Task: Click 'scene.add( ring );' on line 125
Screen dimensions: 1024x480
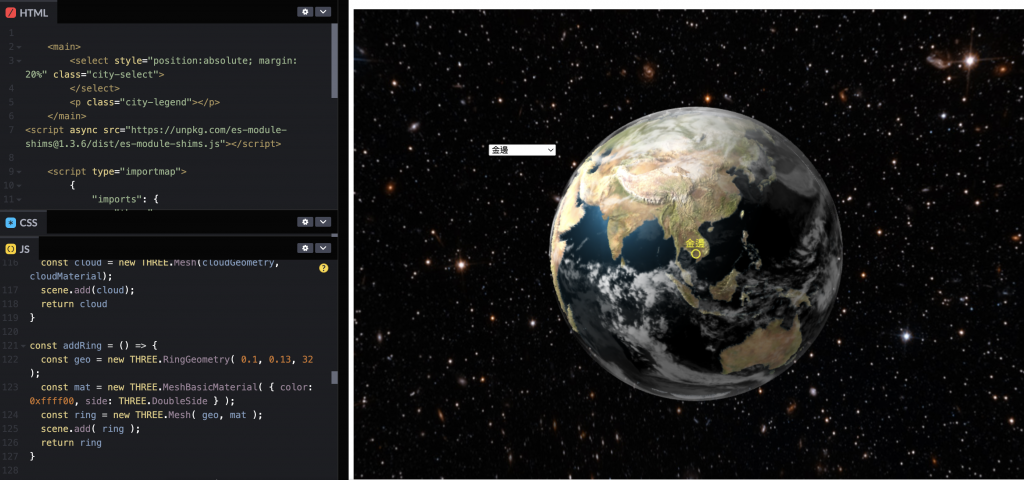Action: pyautogui.click(x=90, y=428)
